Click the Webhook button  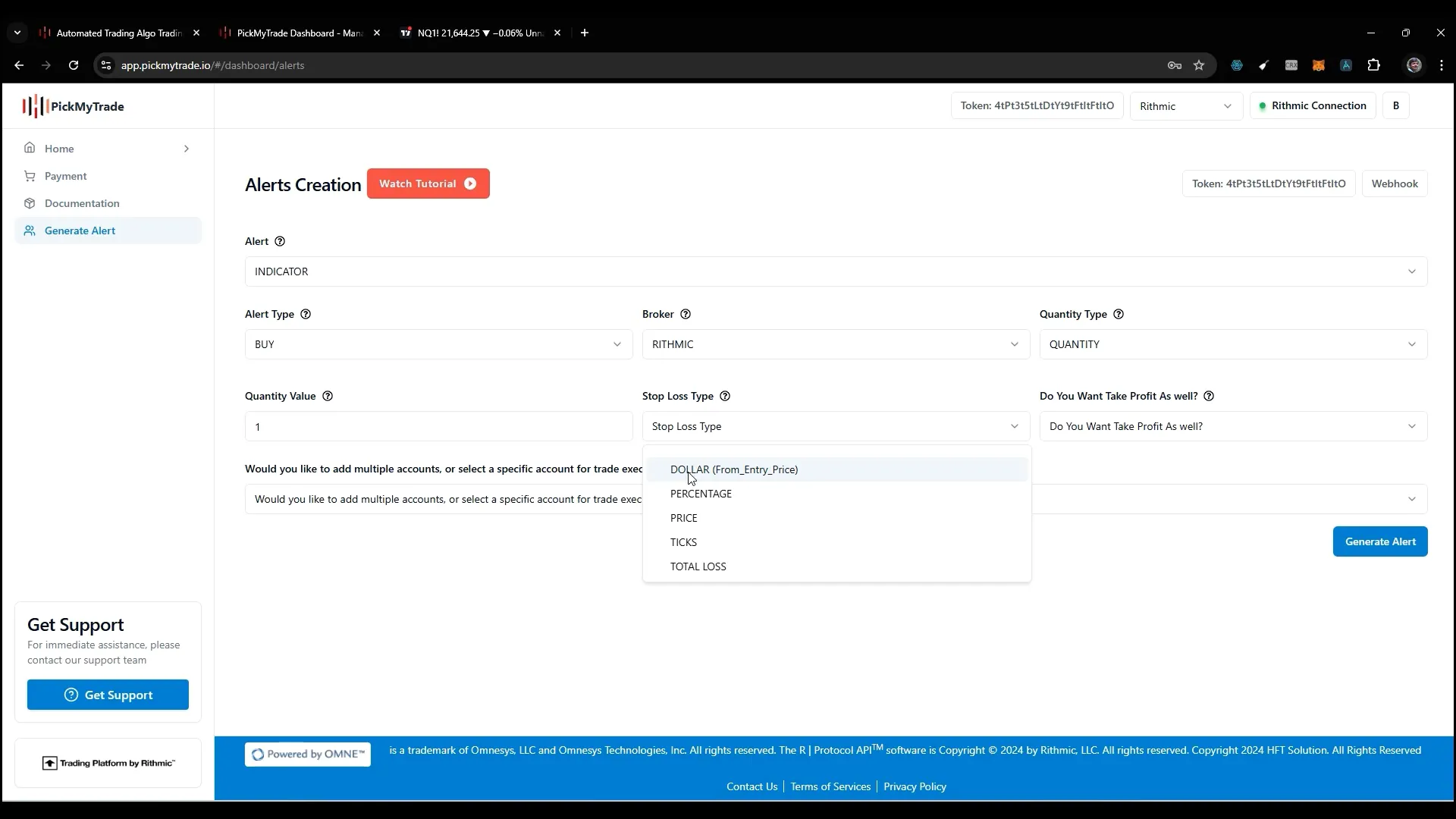(1395, 184)
